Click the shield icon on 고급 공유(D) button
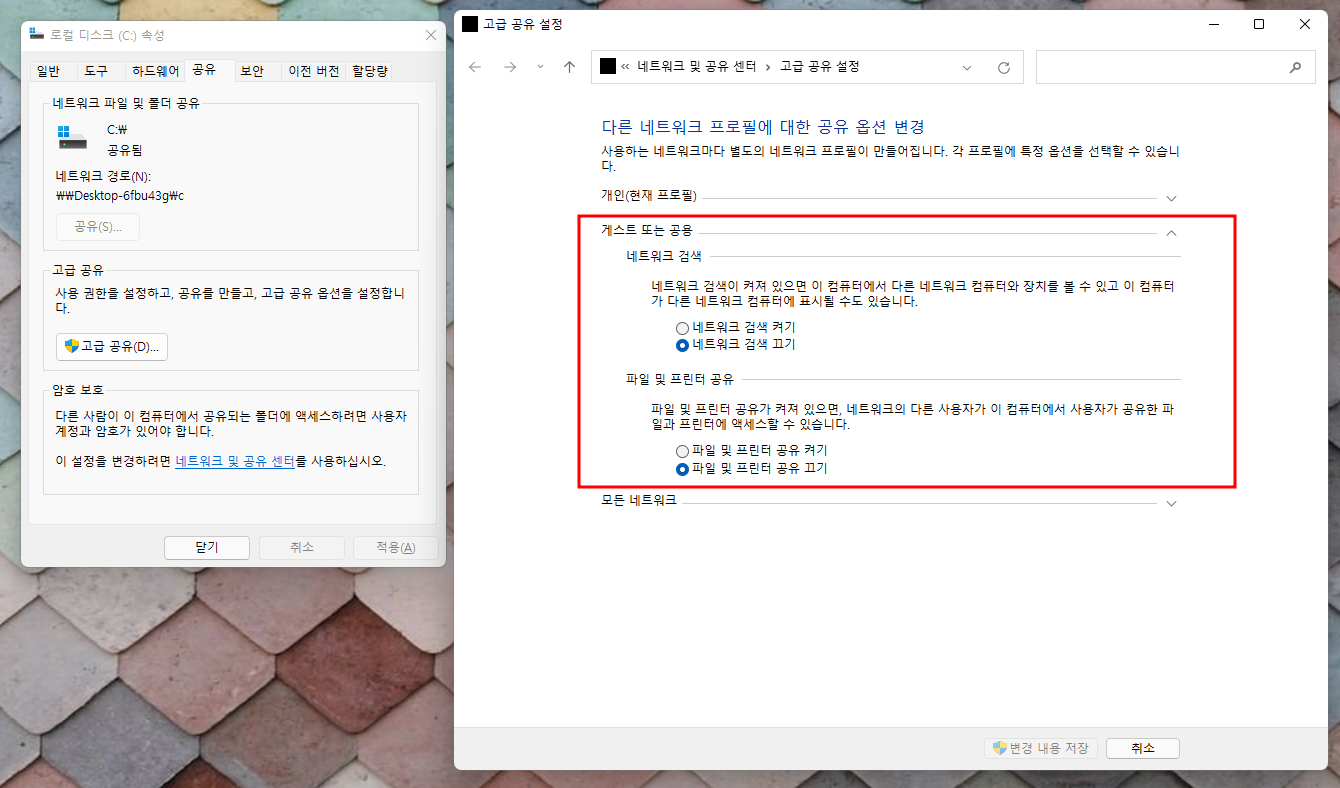Screen dimensions: 1340x788 coord(69,347)
